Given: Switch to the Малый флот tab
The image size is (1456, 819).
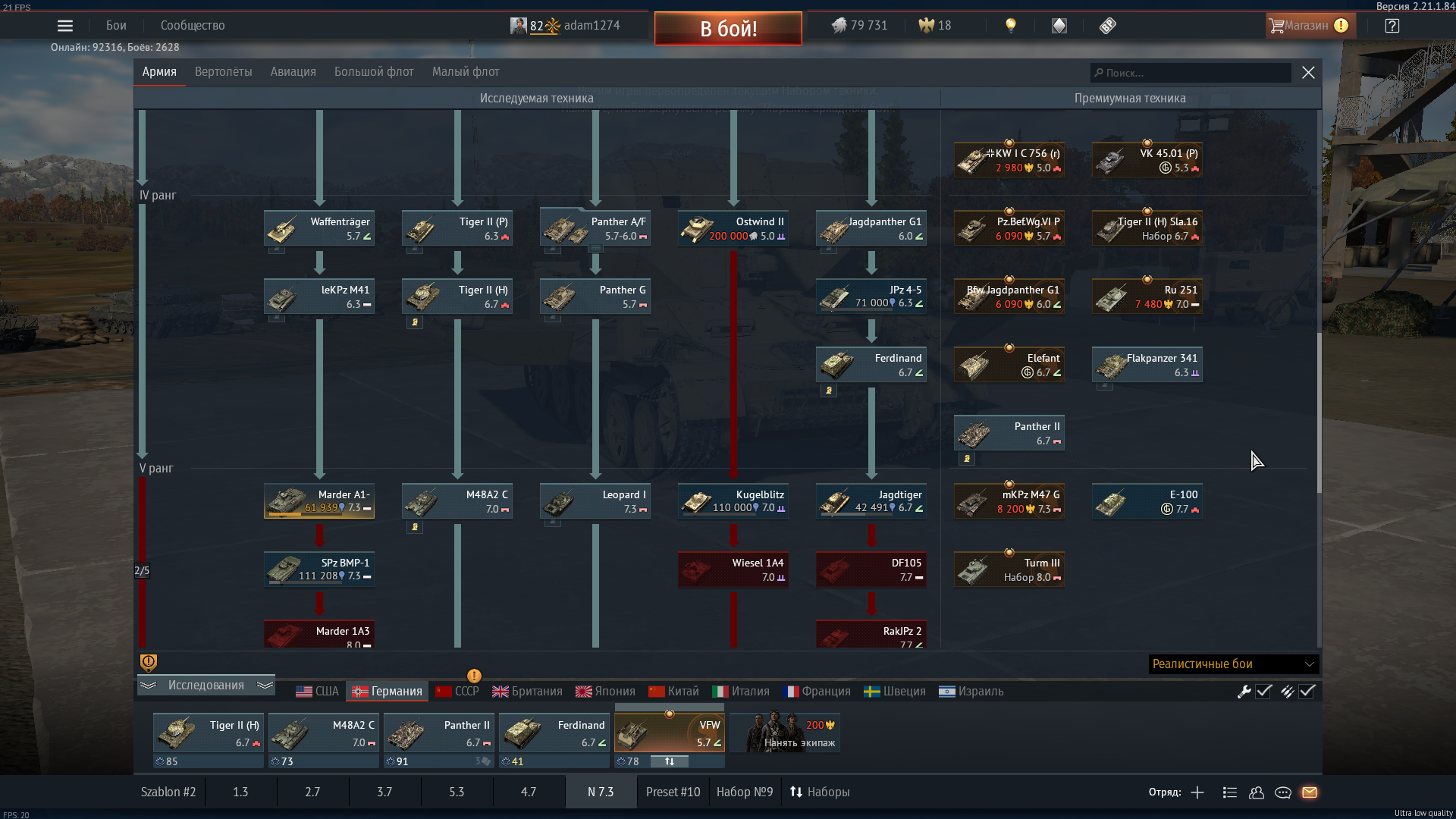Looking at the screenshot, I should point(466,71).
